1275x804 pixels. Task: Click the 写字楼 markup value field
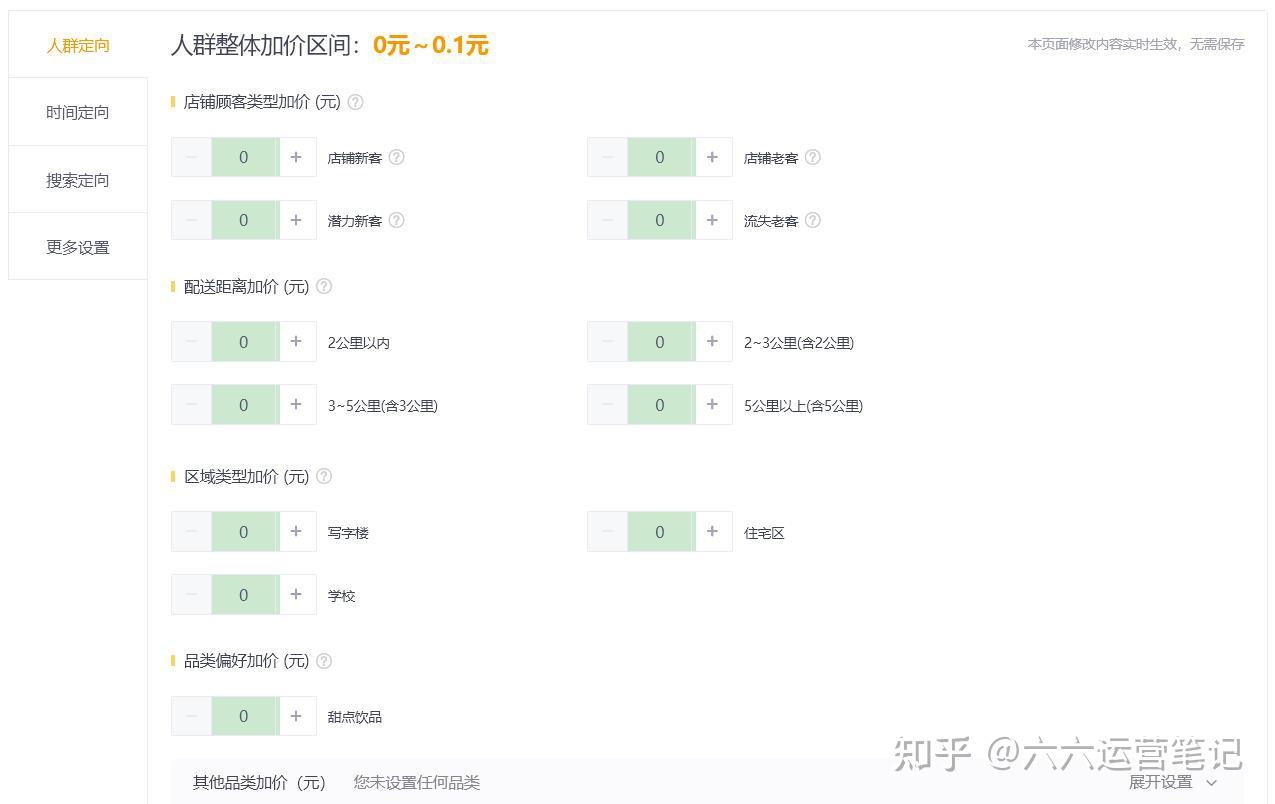tap(244, 532)
